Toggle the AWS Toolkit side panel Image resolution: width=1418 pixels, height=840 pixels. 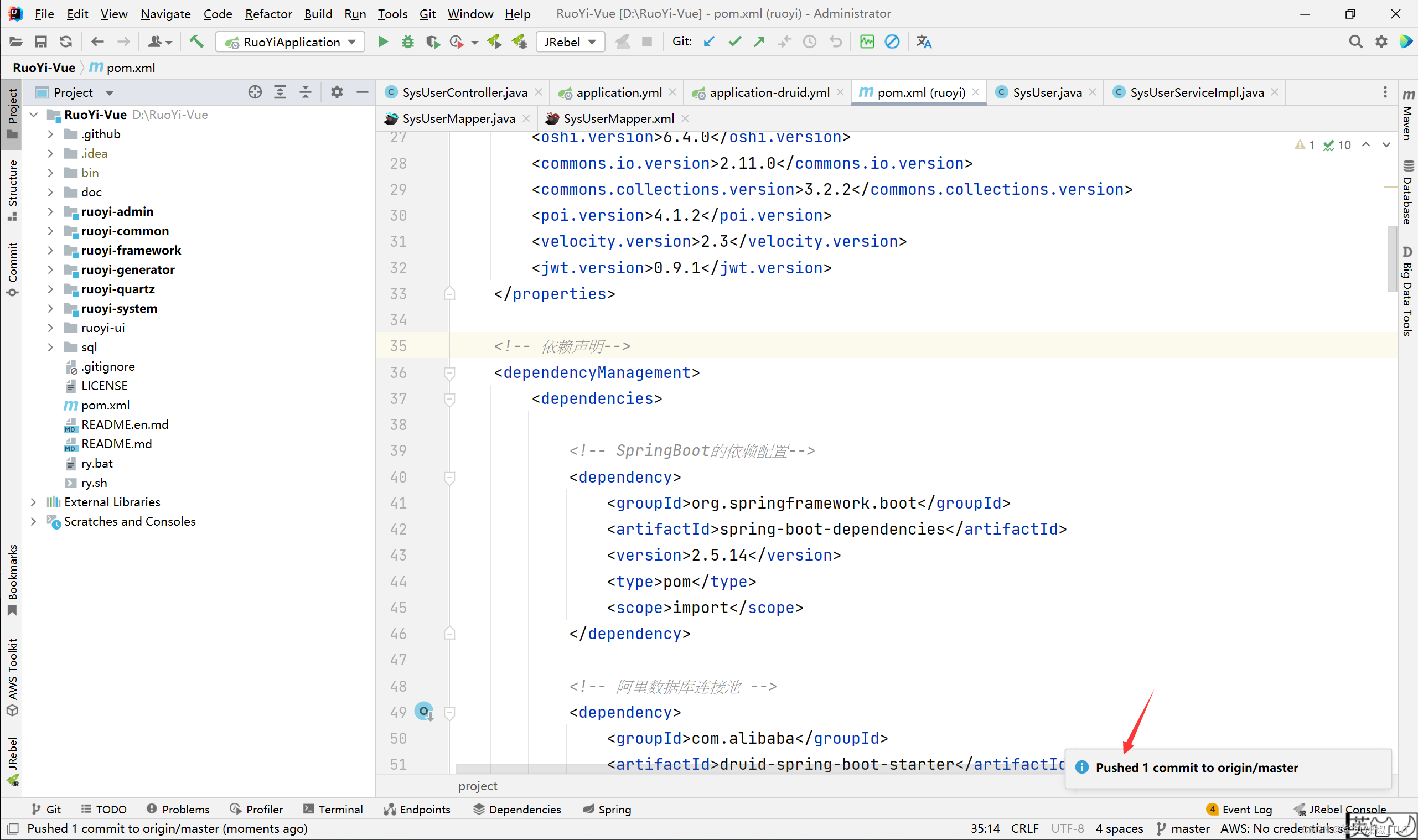(x=13, y=677)
